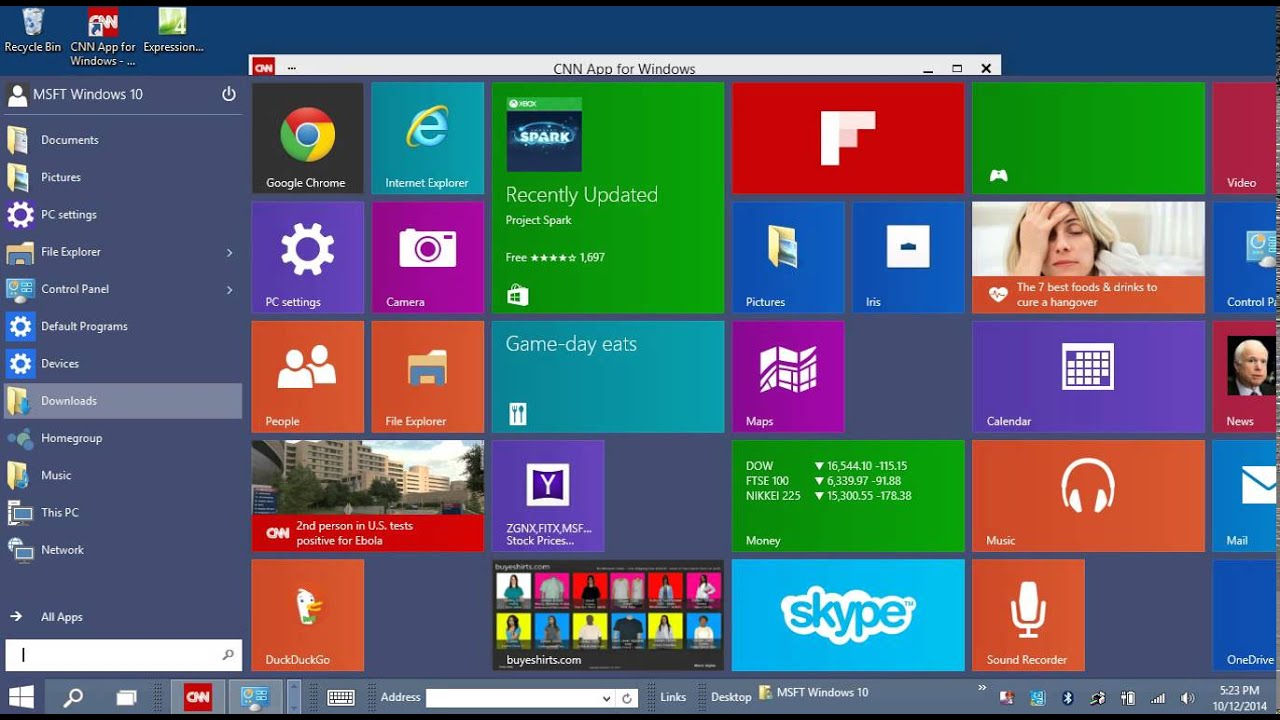Open the News tile
This screenshot has width=1280, height=720.
[x=1246, y=376]
